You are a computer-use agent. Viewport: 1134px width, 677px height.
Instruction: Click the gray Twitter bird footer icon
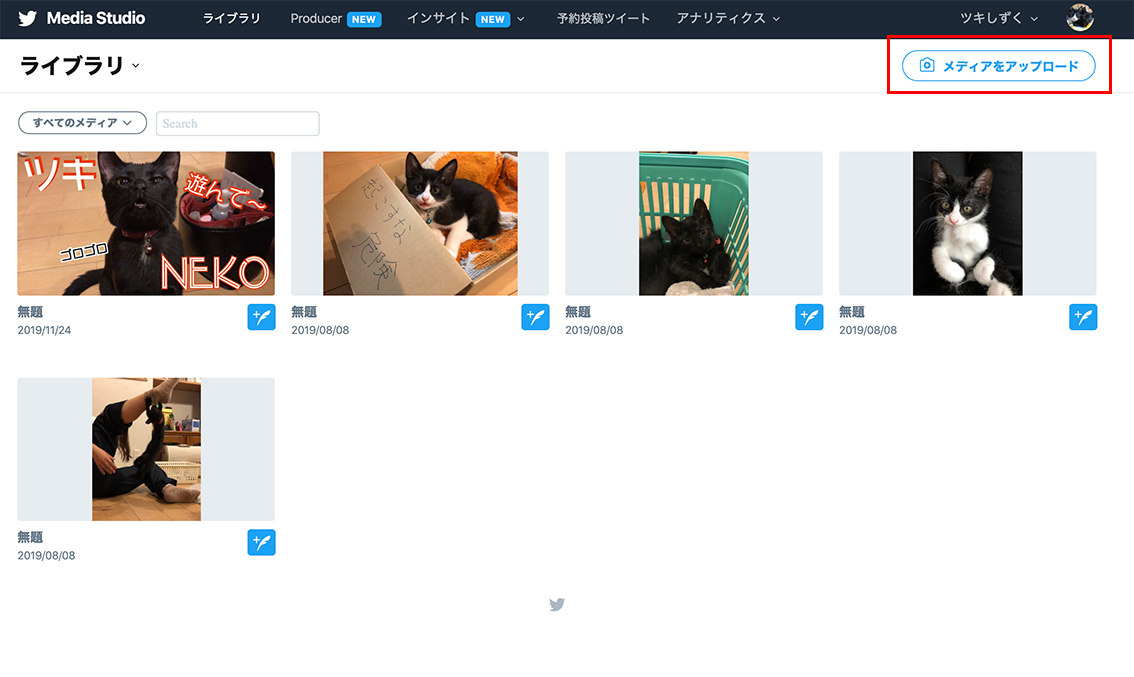557,604
